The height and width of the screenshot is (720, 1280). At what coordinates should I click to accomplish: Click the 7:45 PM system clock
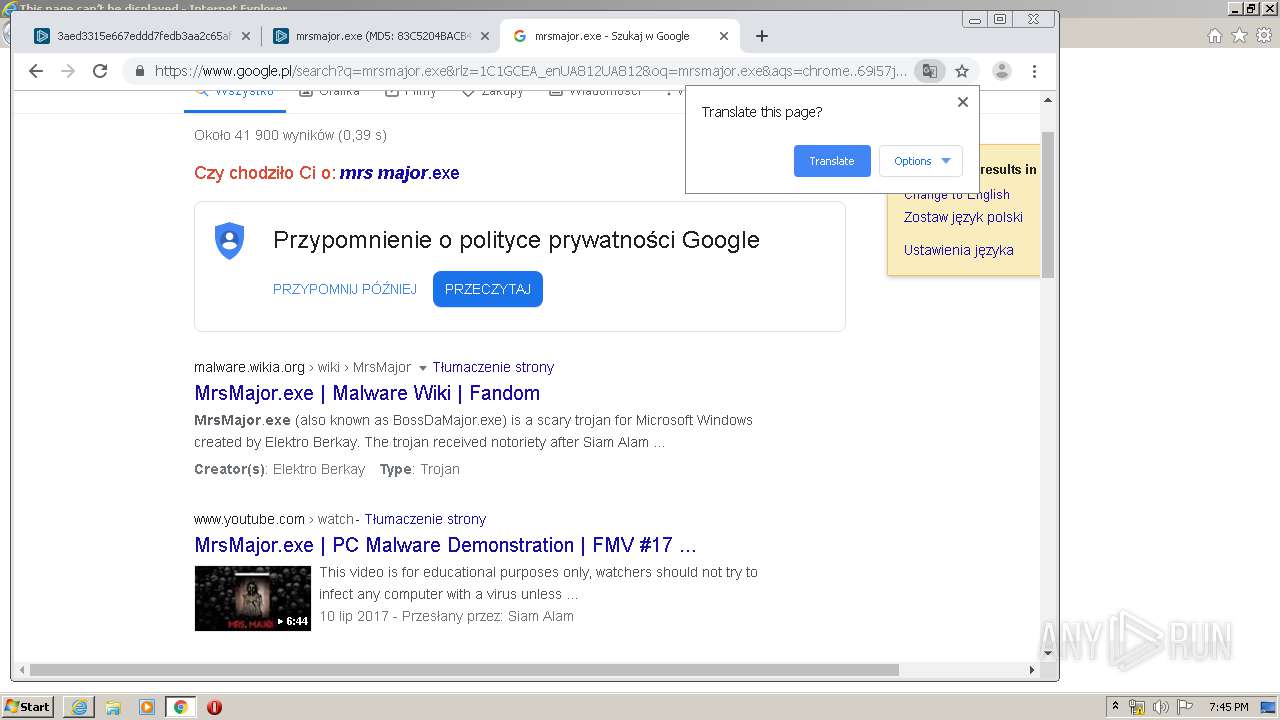tap(1229, 707)
